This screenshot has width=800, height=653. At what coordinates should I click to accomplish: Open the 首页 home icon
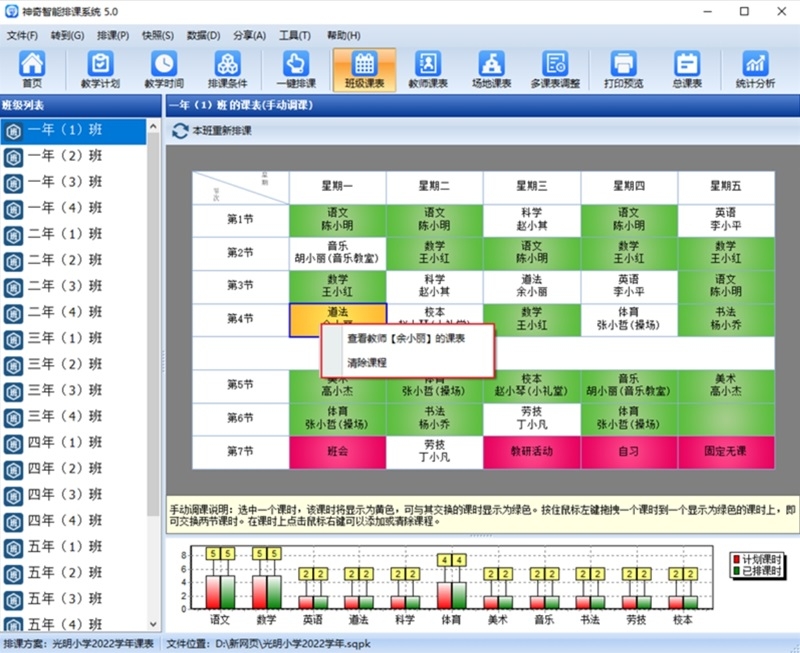pyautogui.click(x=32, y=70)
